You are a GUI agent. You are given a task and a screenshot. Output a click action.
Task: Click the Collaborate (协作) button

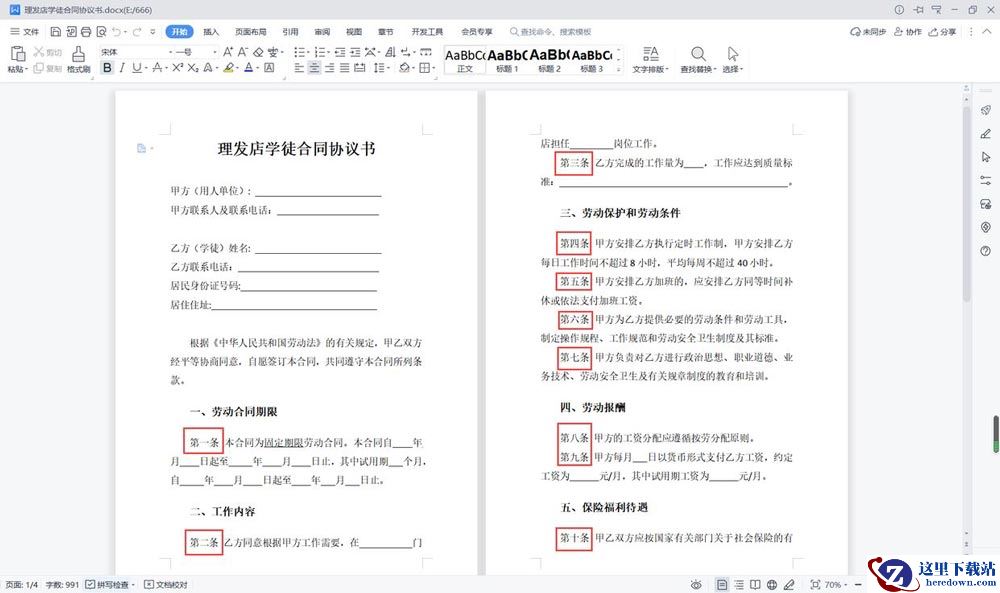pos(908,32)
